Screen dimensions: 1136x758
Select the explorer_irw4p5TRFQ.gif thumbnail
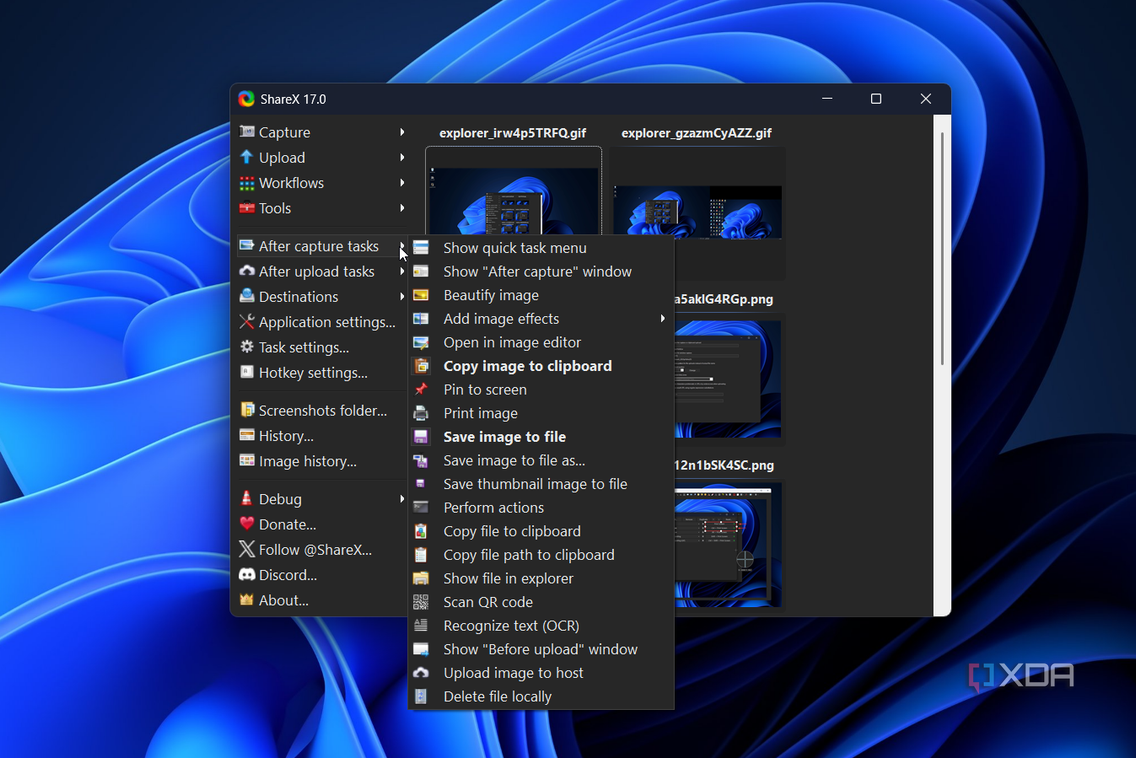[514, 191]
